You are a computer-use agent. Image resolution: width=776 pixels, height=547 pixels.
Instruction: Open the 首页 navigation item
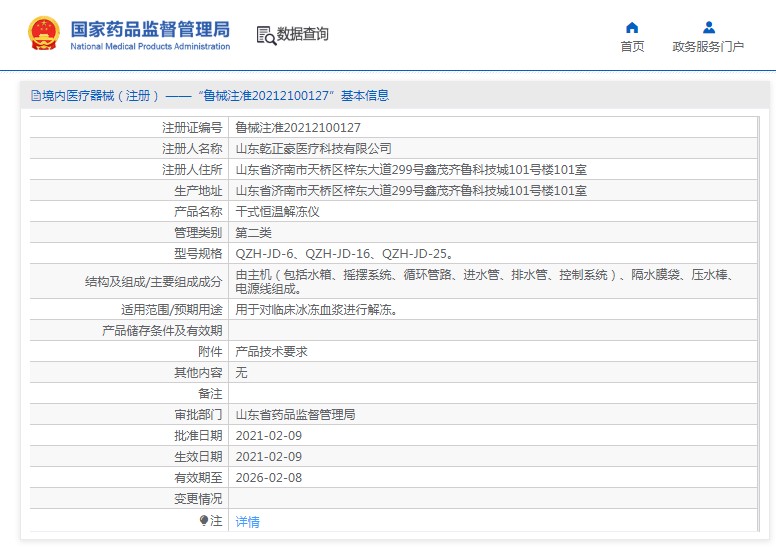point(632,46)
